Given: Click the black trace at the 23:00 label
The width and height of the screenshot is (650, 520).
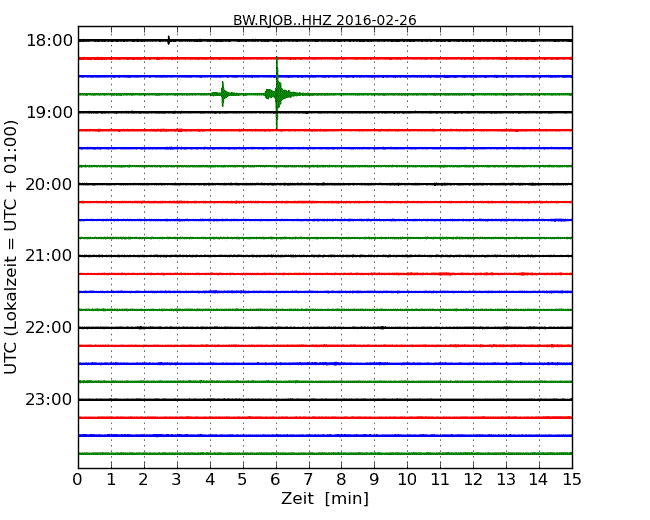Looking at the screenshot, I should tap(325, 400).
